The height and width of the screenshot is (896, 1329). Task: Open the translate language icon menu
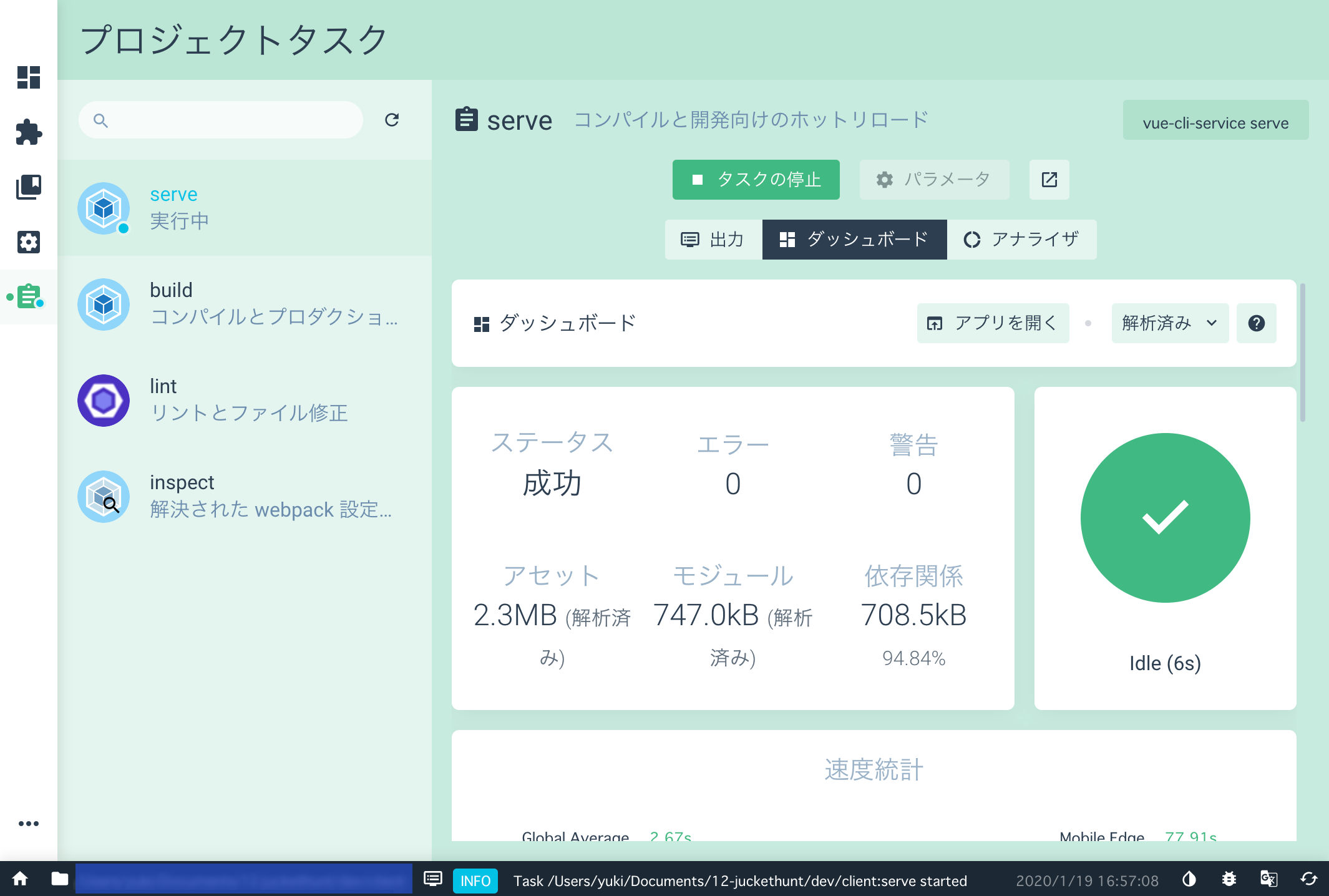(x=1268, y=880)
